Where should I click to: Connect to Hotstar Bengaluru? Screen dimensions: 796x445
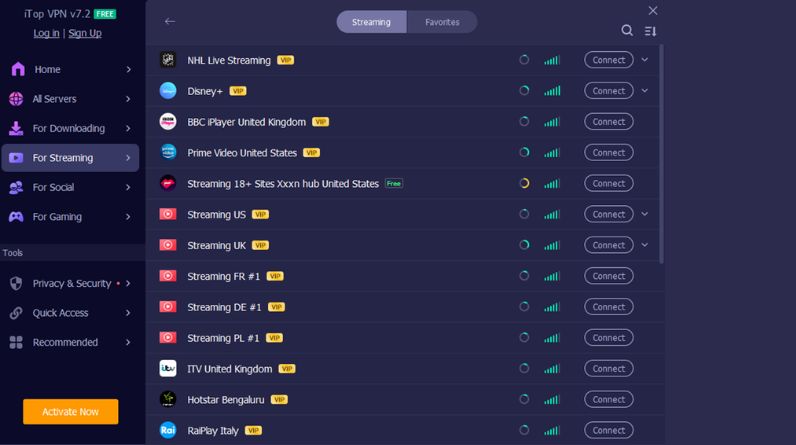(609, 399)
